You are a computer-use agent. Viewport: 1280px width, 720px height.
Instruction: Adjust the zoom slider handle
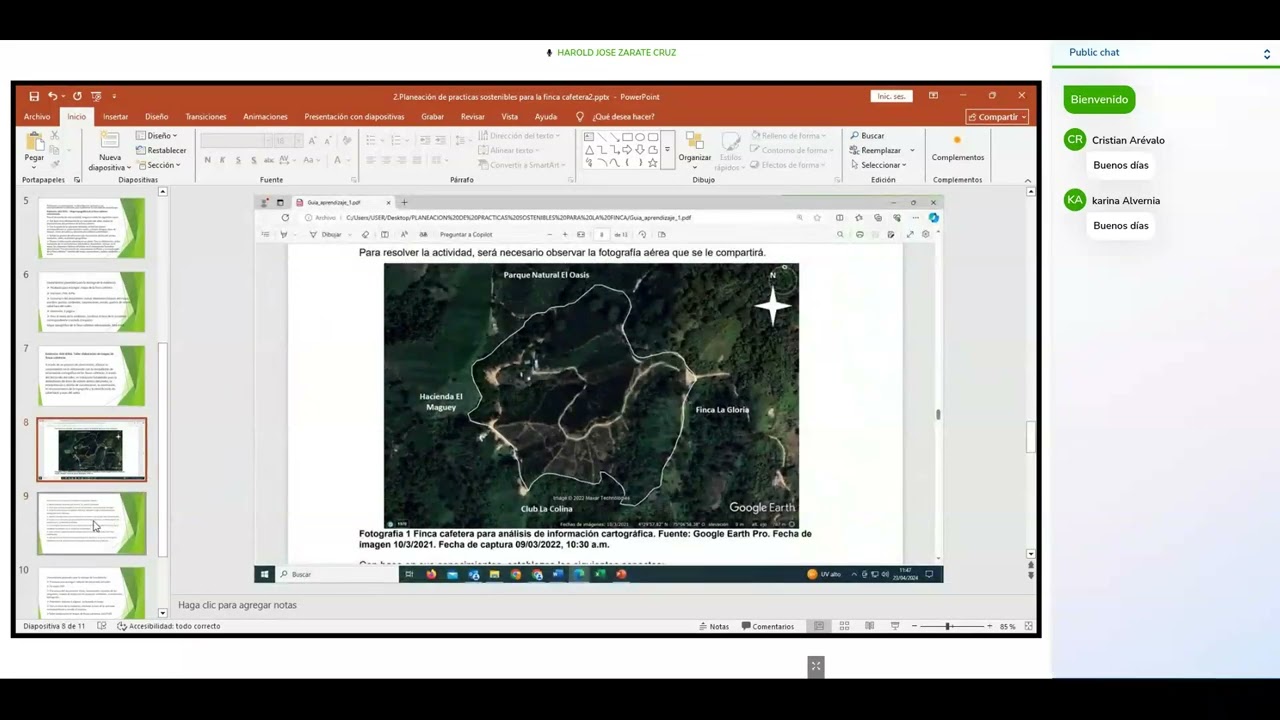coord(948,626)
